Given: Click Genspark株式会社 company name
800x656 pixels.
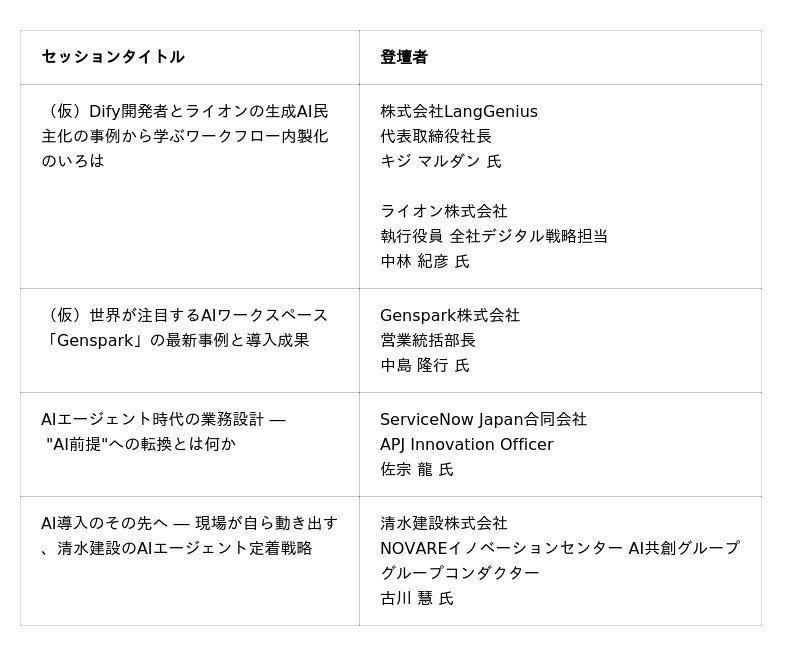Looking at the screenshot, I should [x=450, y=315].
